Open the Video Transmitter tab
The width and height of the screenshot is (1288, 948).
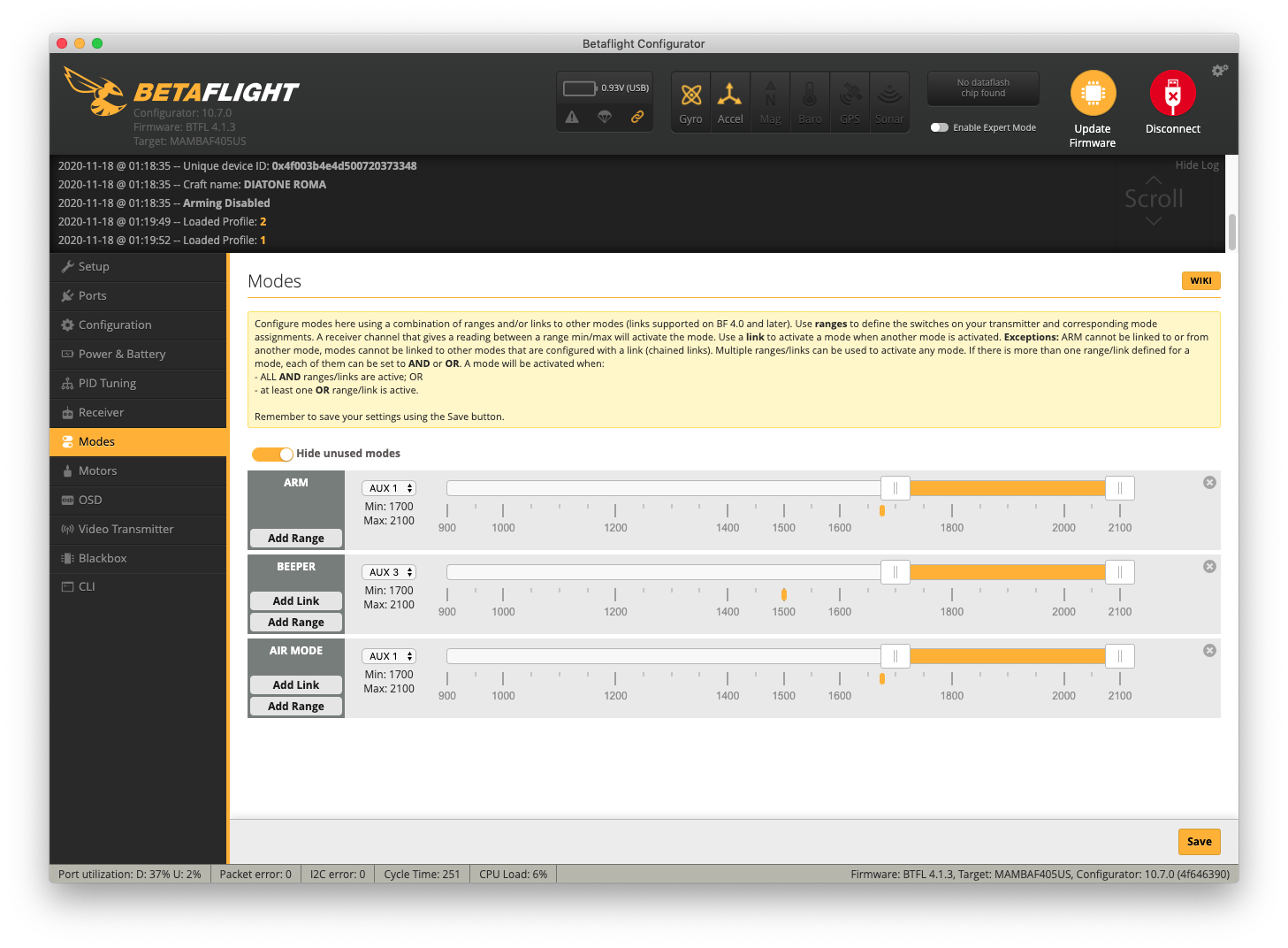tap(139, 529)
